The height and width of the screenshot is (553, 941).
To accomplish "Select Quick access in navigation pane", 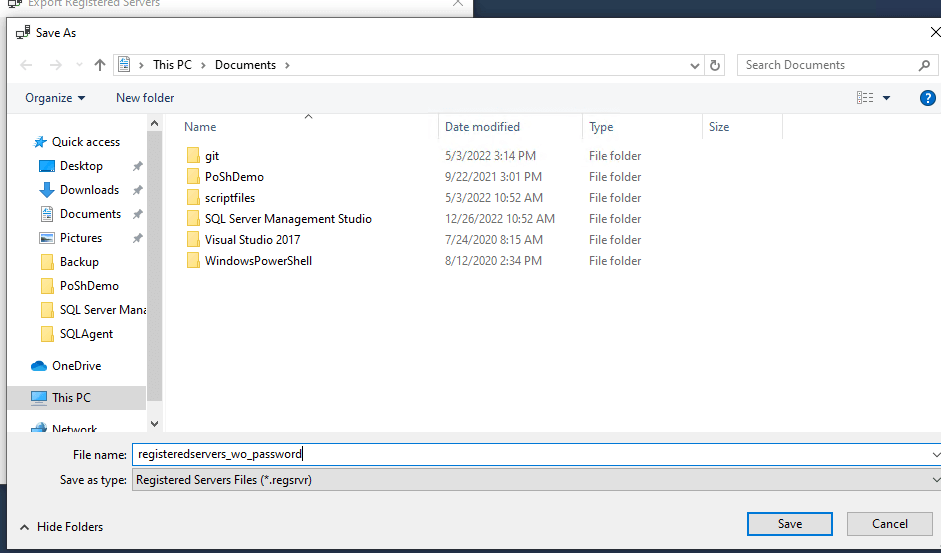I will coord(86,142).
